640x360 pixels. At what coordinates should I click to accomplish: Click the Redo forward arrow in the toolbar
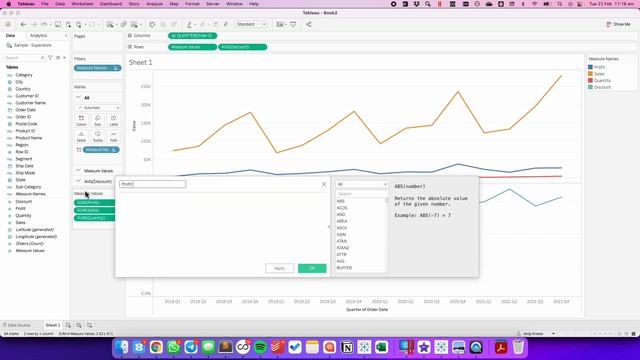pyautogui.click(x=34, y=24)
